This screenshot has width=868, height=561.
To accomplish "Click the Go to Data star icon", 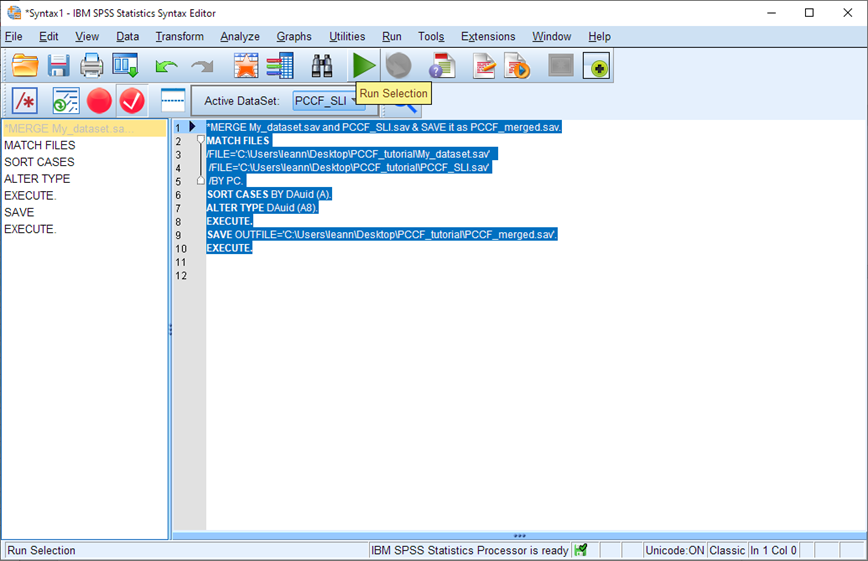I will coord(246,65).
